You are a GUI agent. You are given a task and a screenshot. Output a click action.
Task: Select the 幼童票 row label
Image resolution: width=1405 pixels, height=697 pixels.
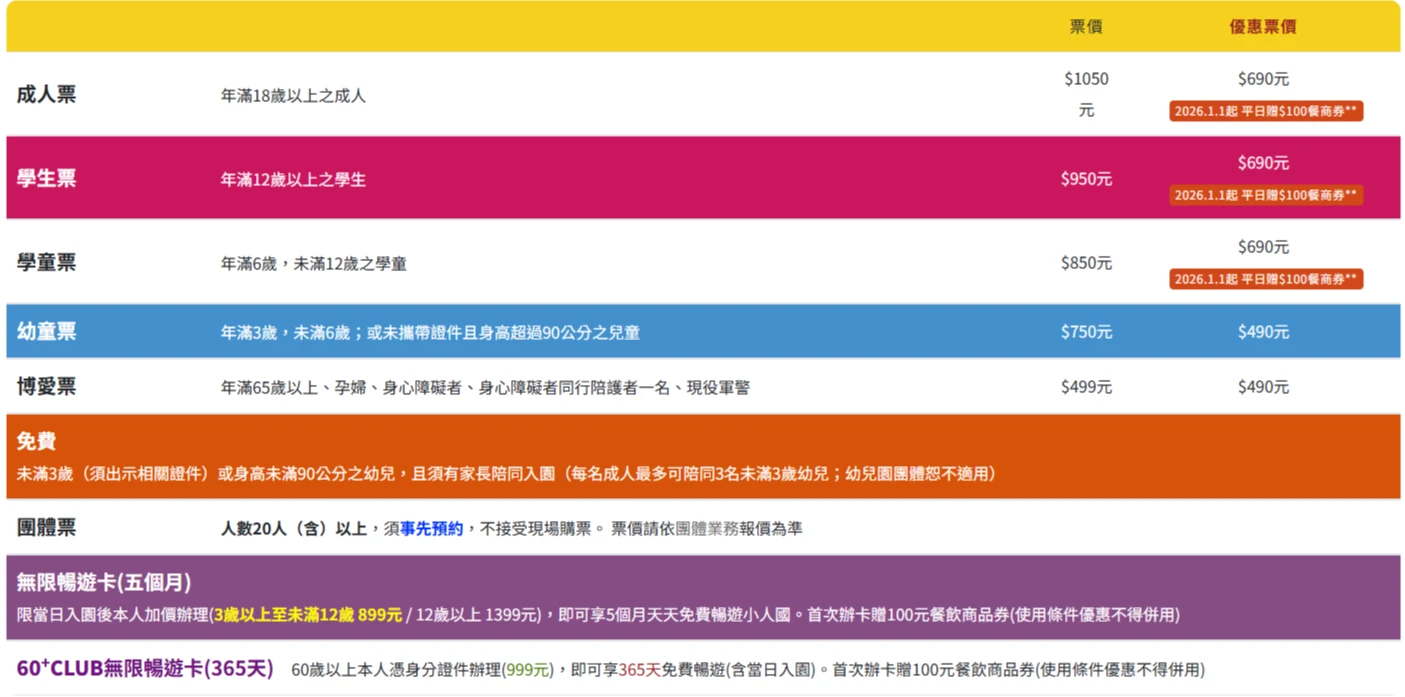pyautogui.click(x=46, y=332)
